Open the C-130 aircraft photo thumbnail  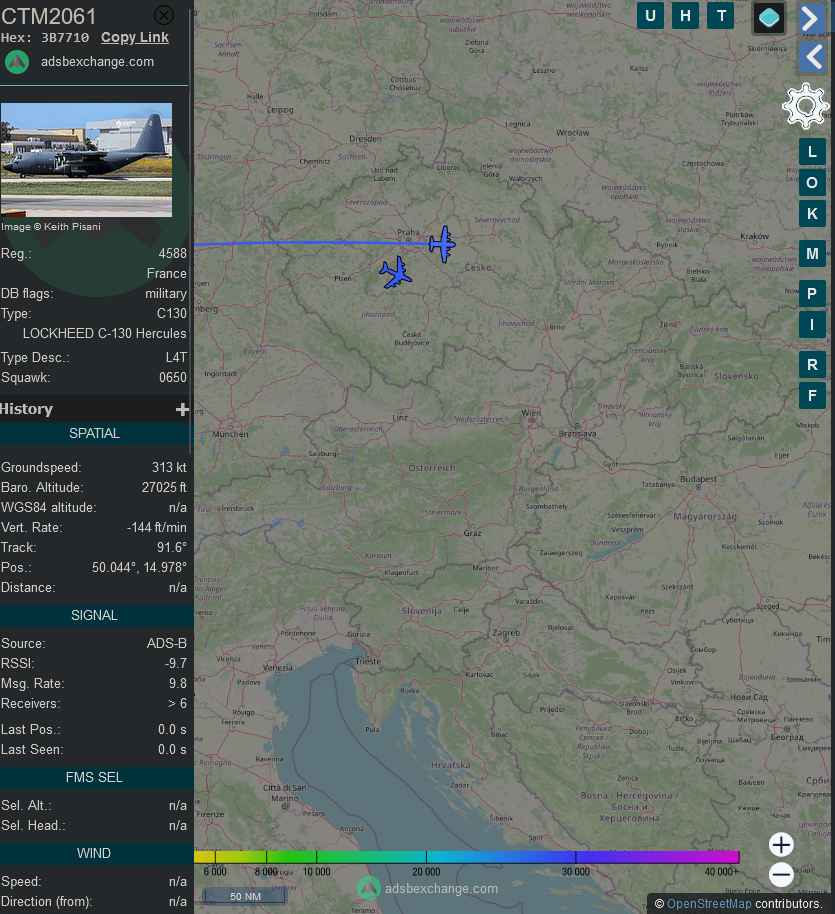tap(86, 160)
